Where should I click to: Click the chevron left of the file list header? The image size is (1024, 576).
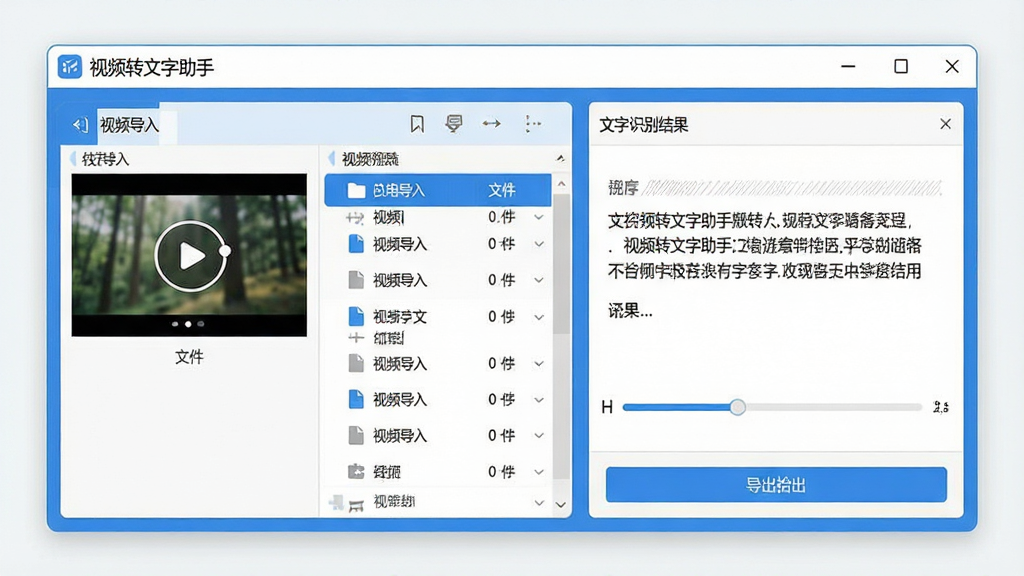(332, 159)
